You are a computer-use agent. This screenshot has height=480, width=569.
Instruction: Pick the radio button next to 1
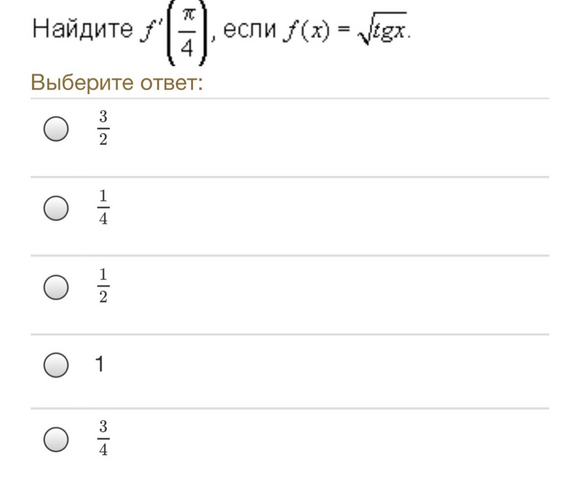[56, 365]
